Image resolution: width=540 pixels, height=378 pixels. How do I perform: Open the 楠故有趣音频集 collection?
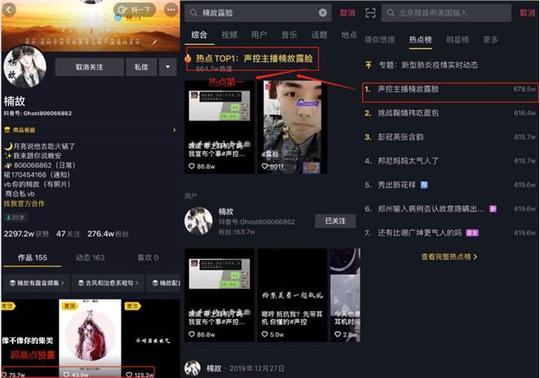(37, 283)
